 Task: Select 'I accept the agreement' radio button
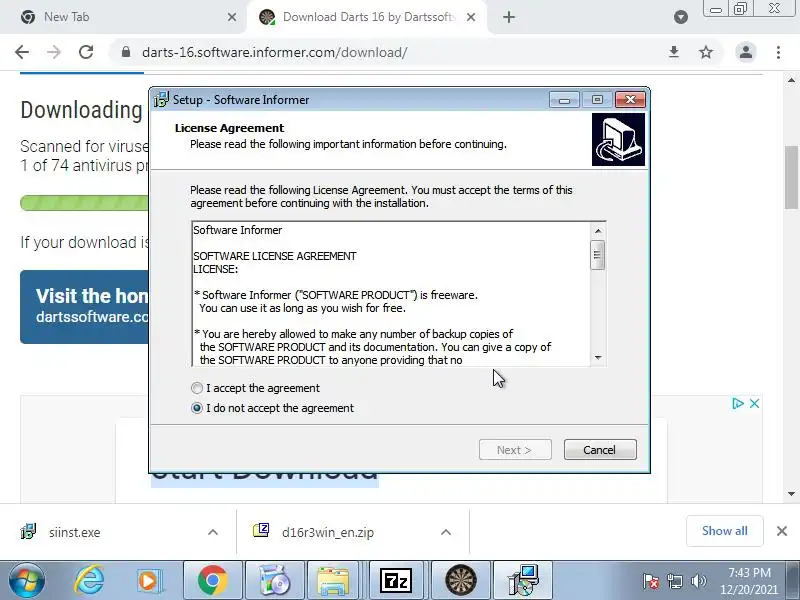(x=197, y=388)
